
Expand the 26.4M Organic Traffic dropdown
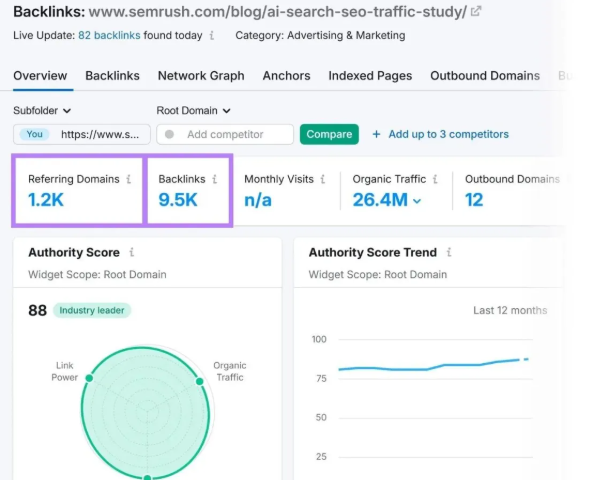pos(416,201)
